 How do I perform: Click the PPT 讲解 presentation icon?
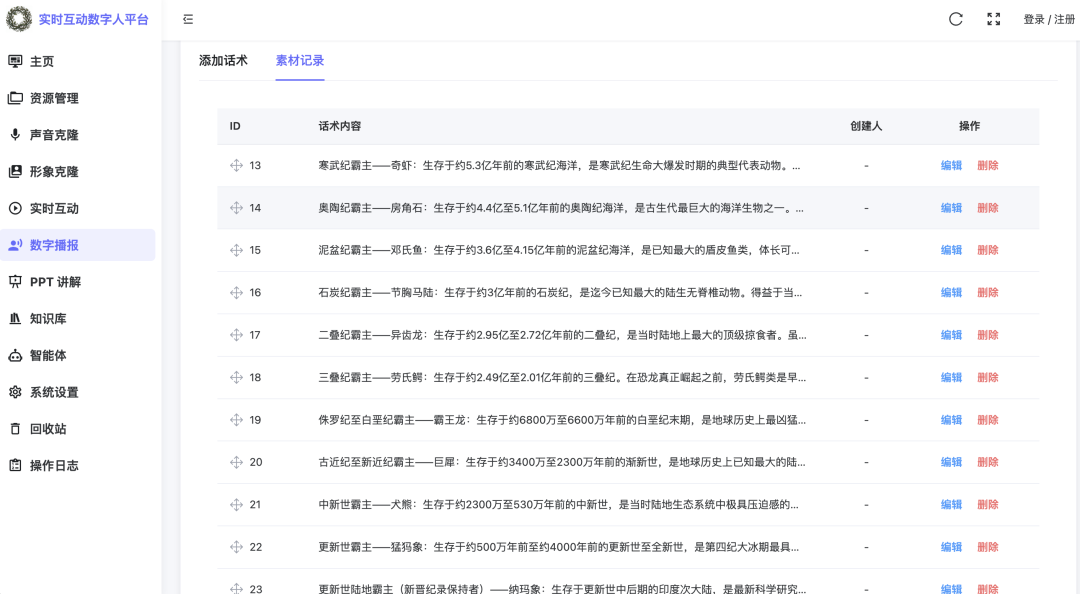coord(15,281)
